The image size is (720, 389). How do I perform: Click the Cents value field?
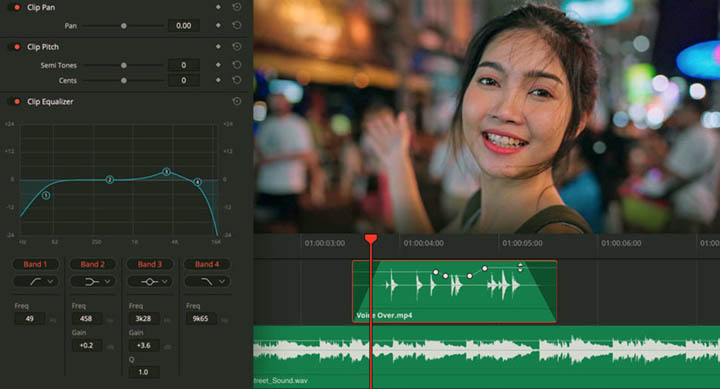click(184, 80)
